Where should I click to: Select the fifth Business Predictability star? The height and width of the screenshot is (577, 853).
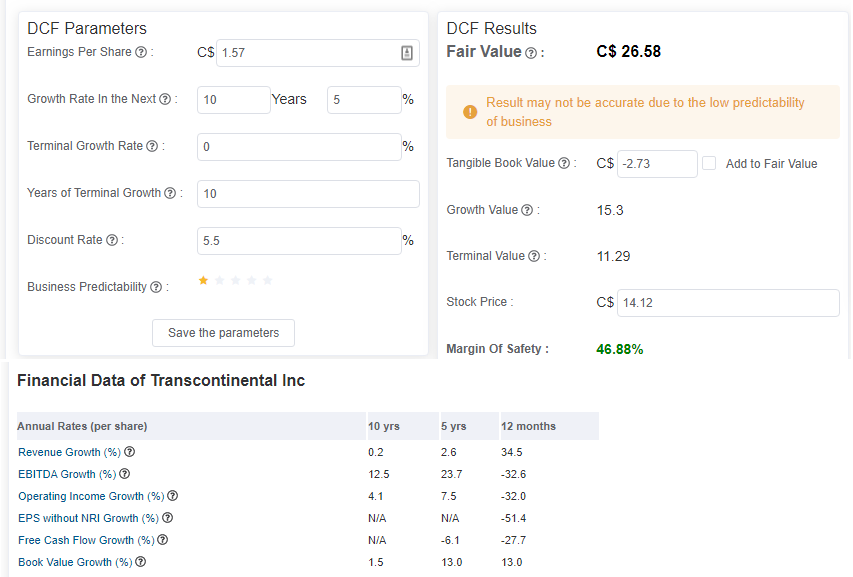[268, 280]
